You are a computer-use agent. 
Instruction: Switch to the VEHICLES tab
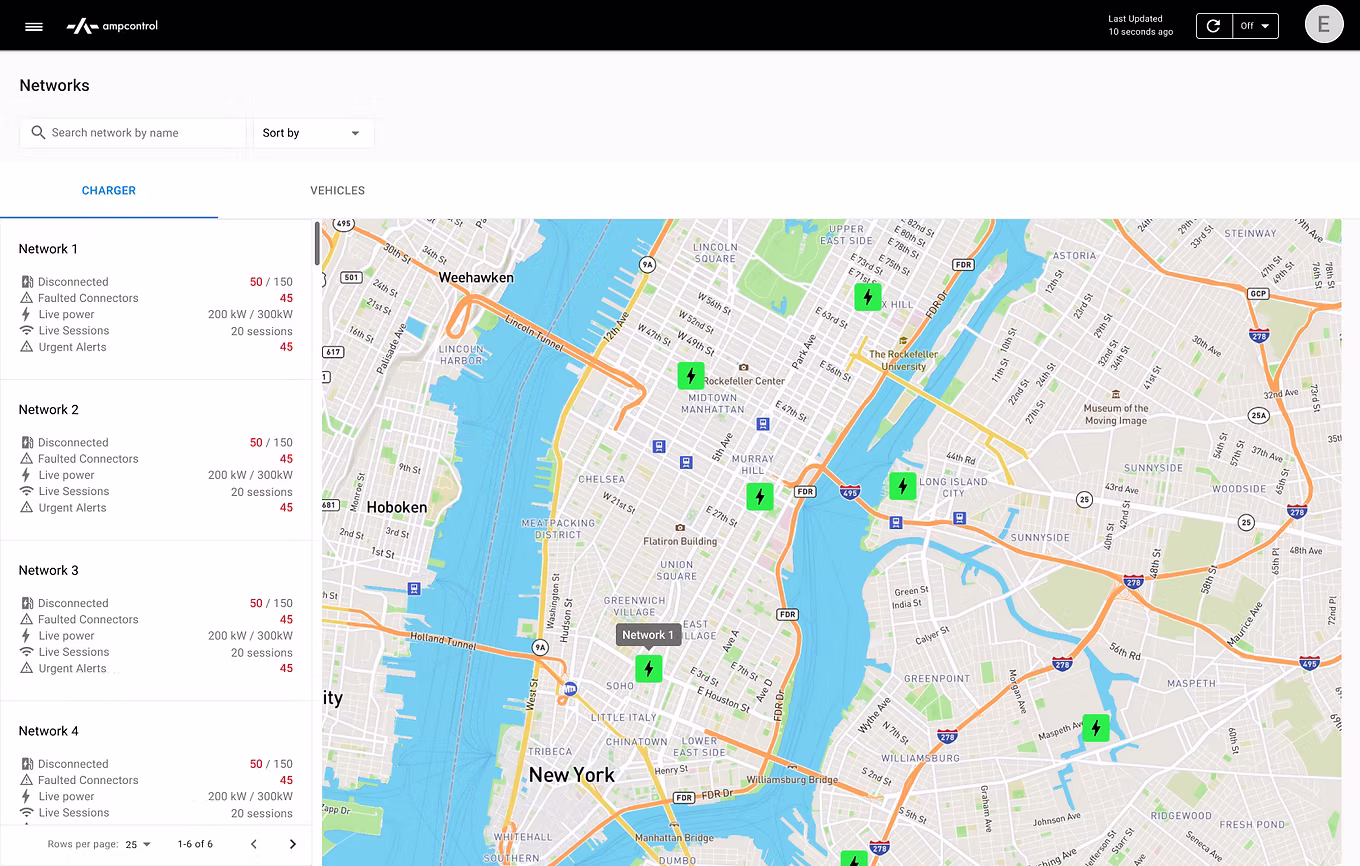337,190
